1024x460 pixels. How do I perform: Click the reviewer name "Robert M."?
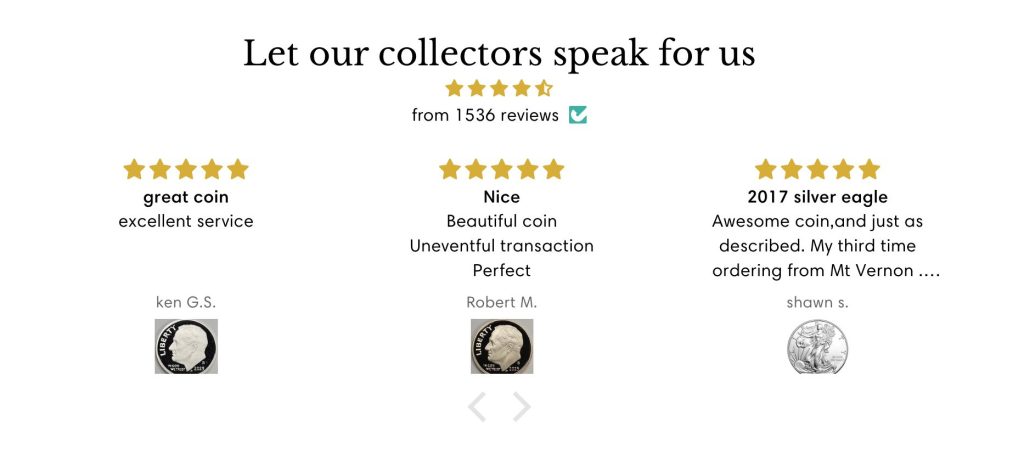click(502, 302)
